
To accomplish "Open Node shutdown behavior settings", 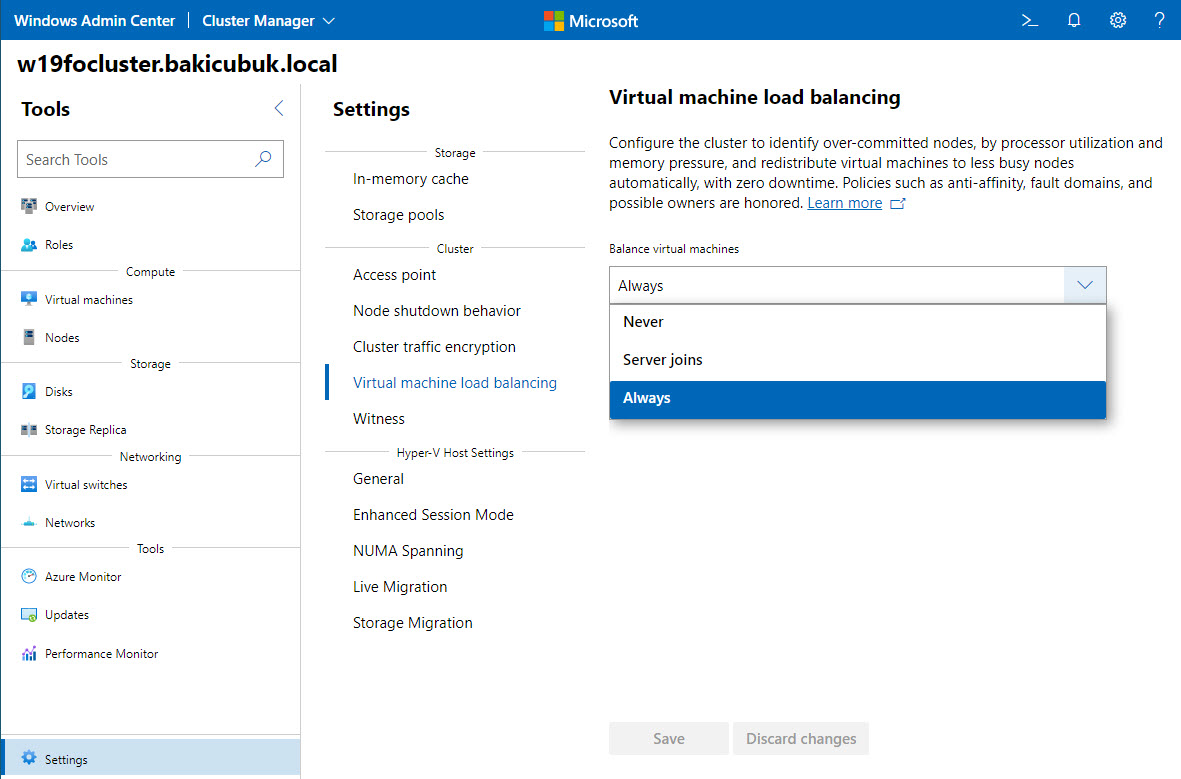I will click(x=437, y=311).
